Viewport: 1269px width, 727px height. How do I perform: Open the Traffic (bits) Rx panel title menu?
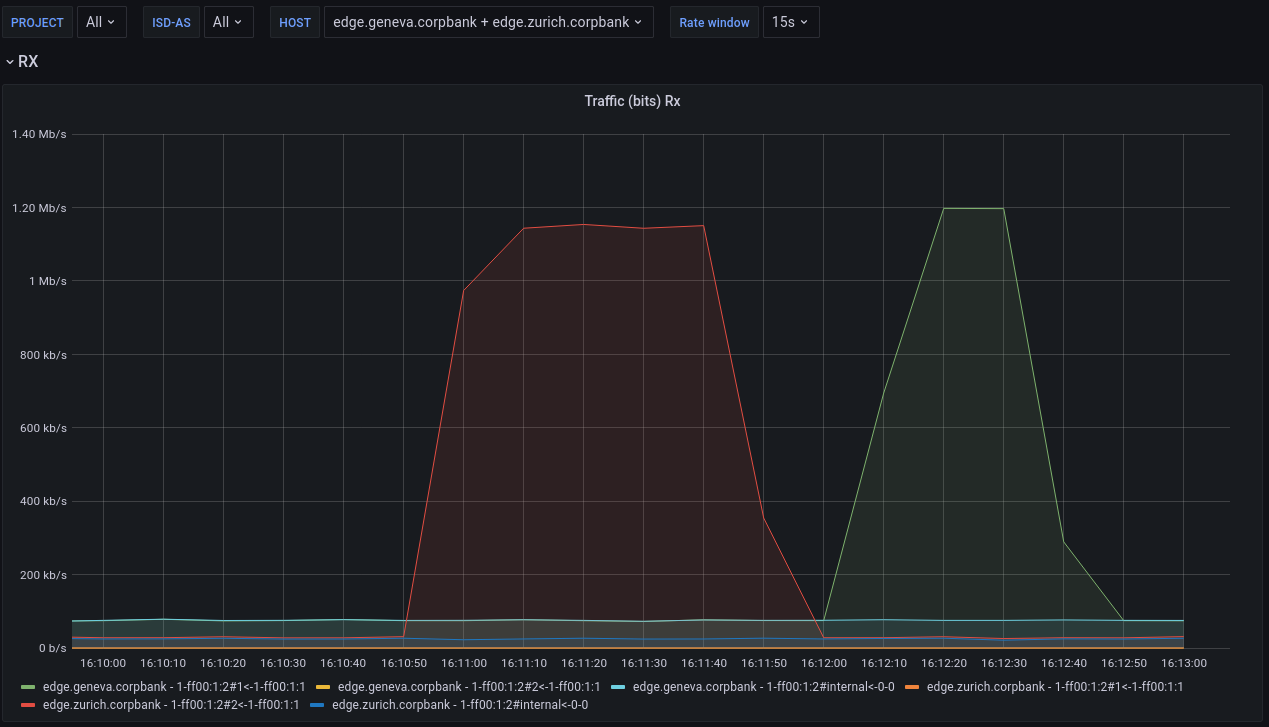[x=632, y=101]
